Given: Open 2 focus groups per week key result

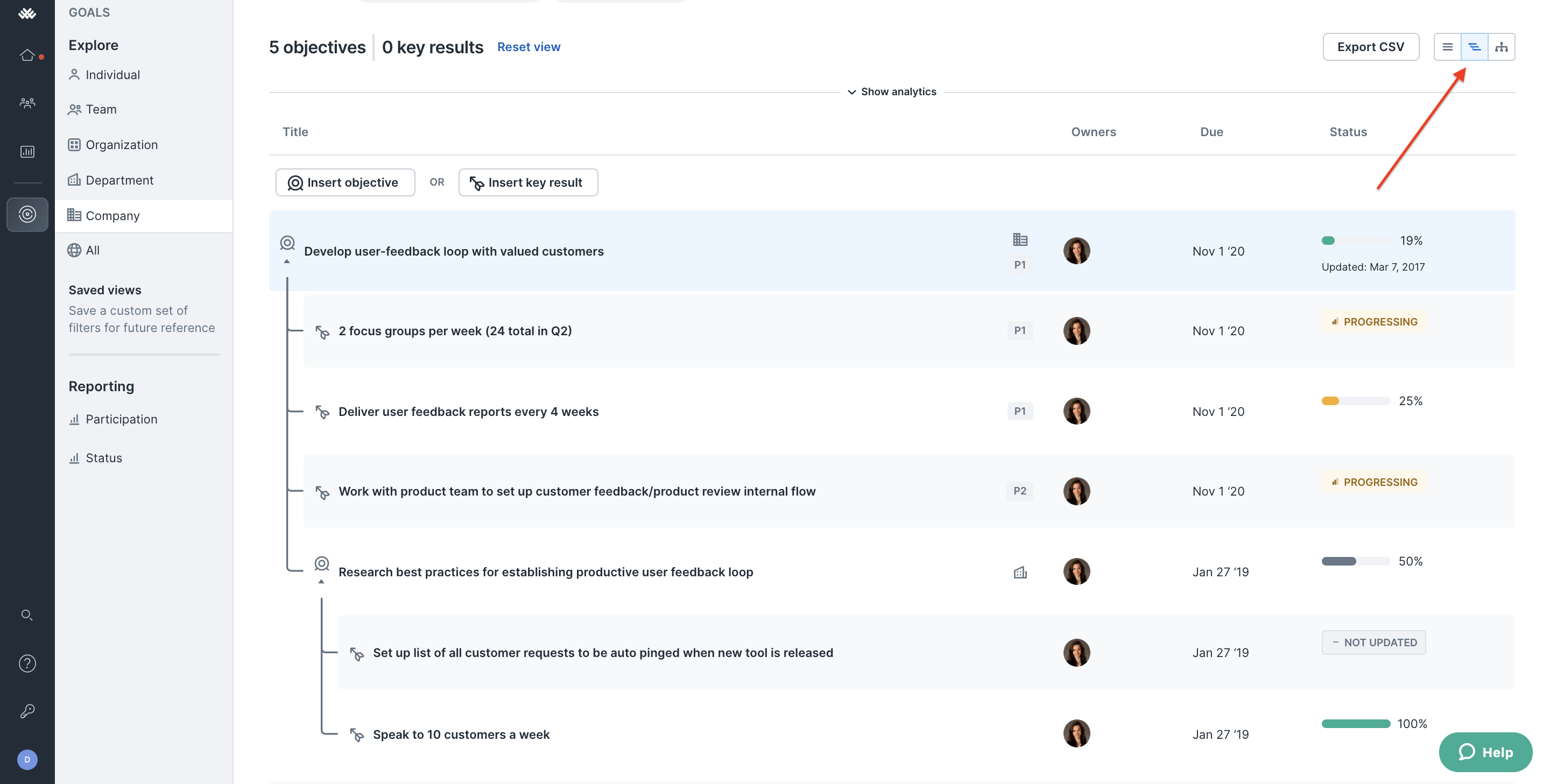Looking at the screenshot, I should click(x=455, y=331).
